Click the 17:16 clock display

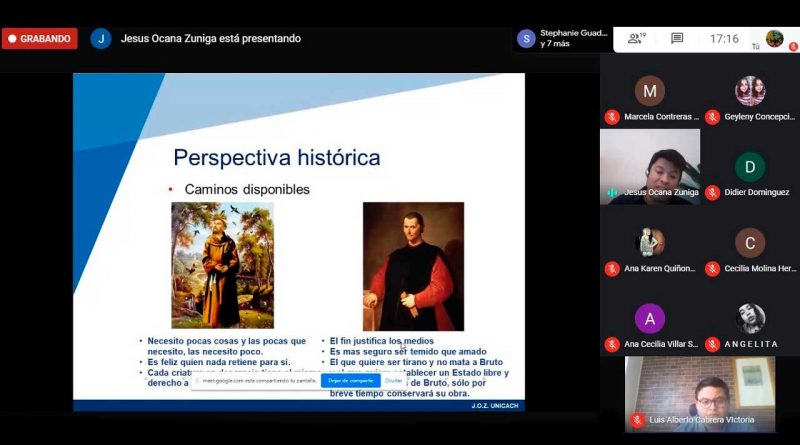(x=724, y=39)
